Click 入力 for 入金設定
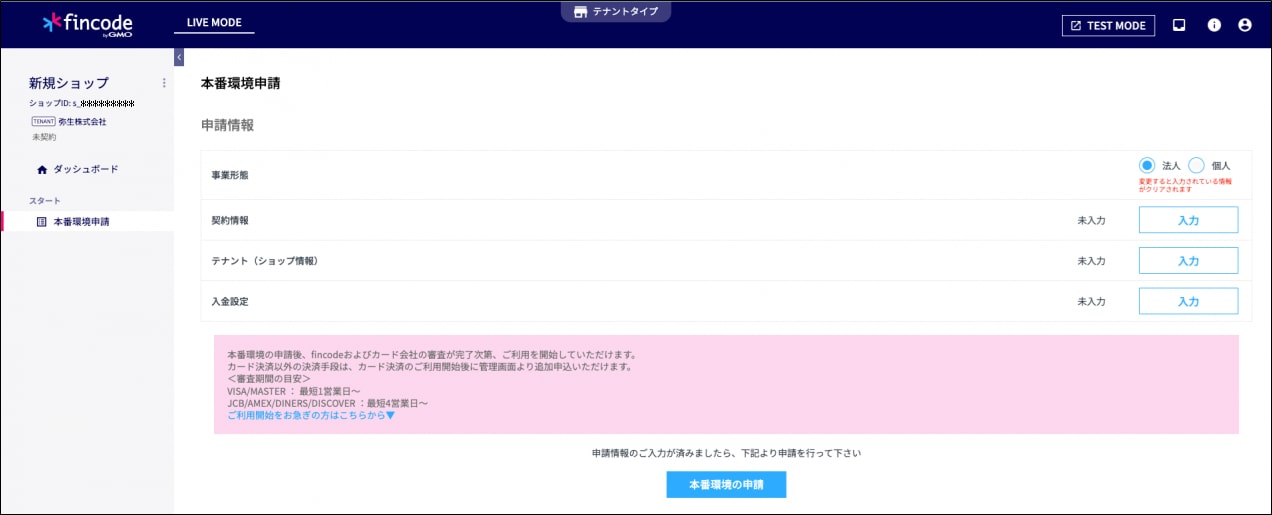Image resolution: width=1272 pixels, height=515 pixels. point(1188,301)
